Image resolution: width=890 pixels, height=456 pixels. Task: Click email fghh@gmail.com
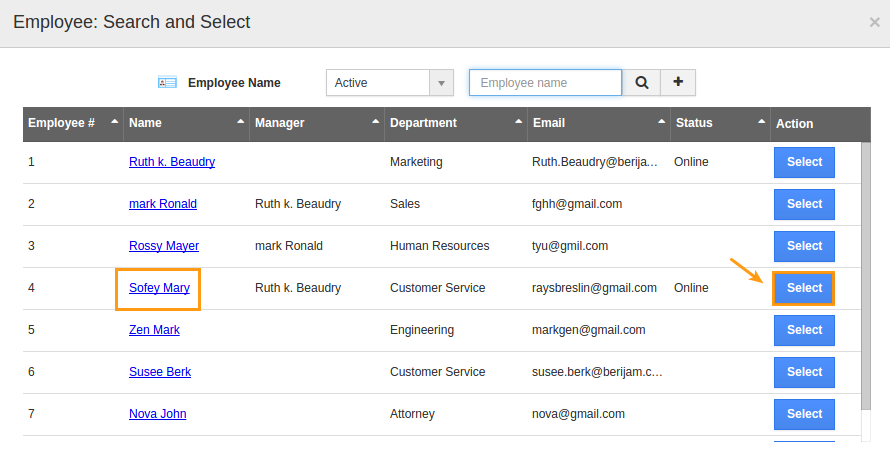click(577, 204)
